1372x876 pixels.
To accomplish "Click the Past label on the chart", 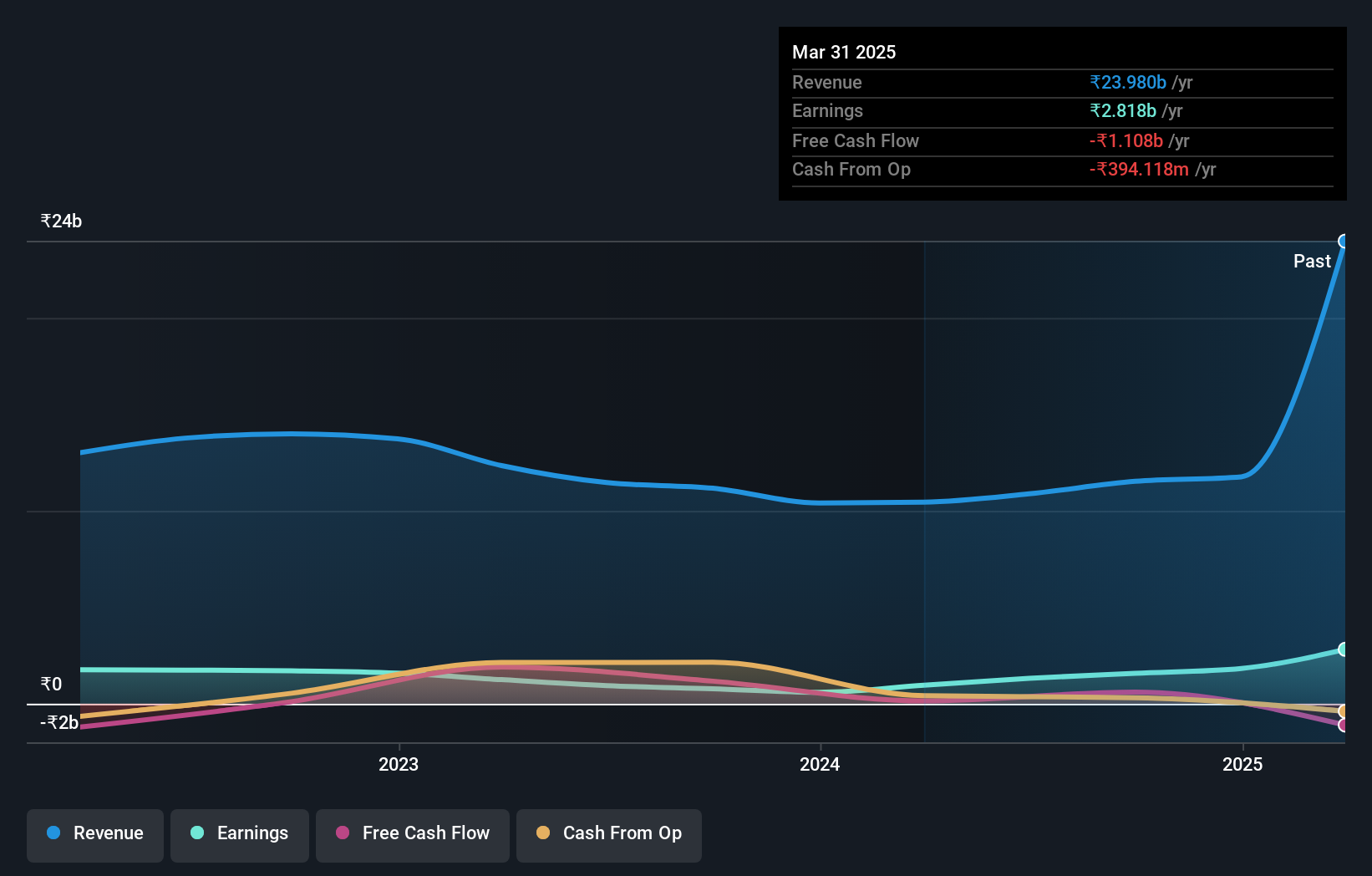I will tap(1312, 261).
